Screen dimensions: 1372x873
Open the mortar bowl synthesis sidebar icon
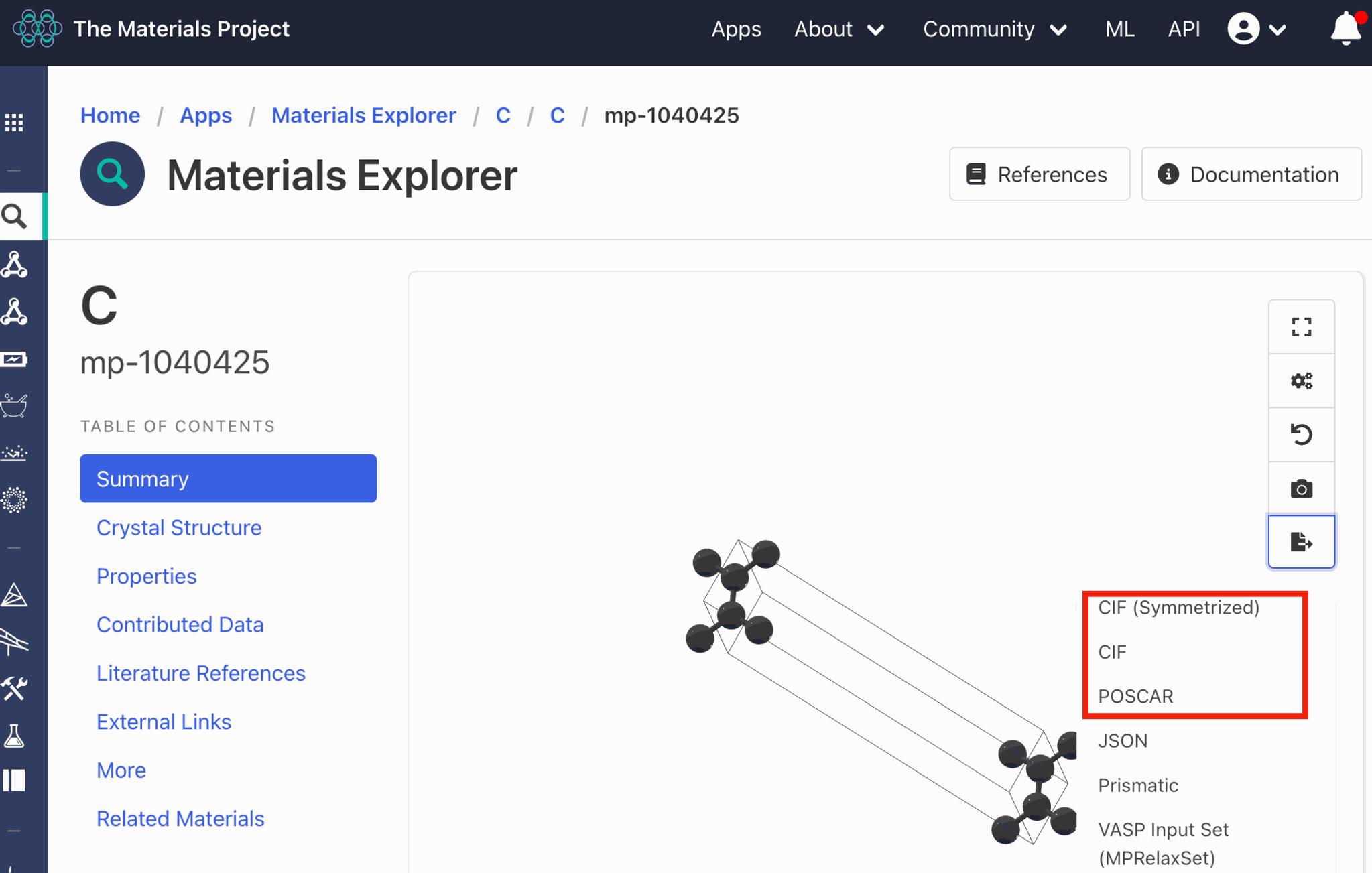14,405
